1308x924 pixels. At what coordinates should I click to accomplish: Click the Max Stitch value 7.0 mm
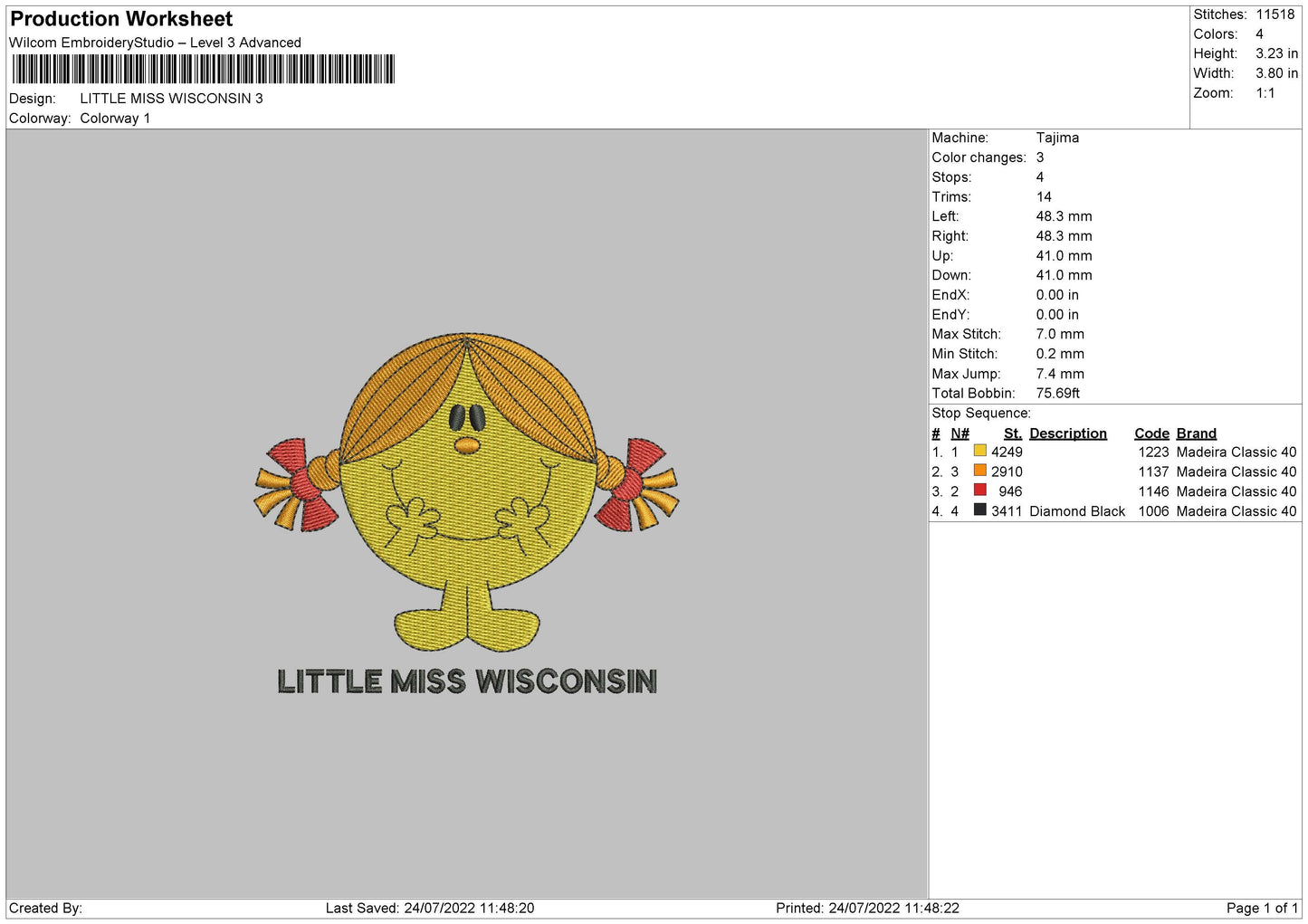[1060, 334]
